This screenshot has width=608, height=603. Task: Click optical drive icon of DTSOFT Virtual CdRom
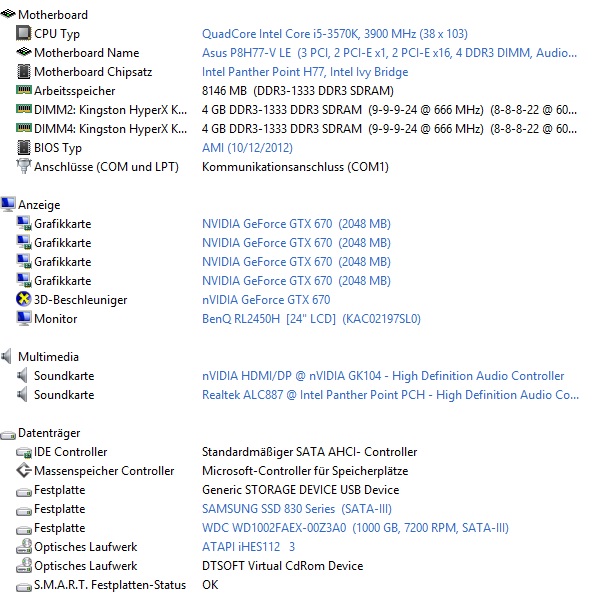pos(24,565)
